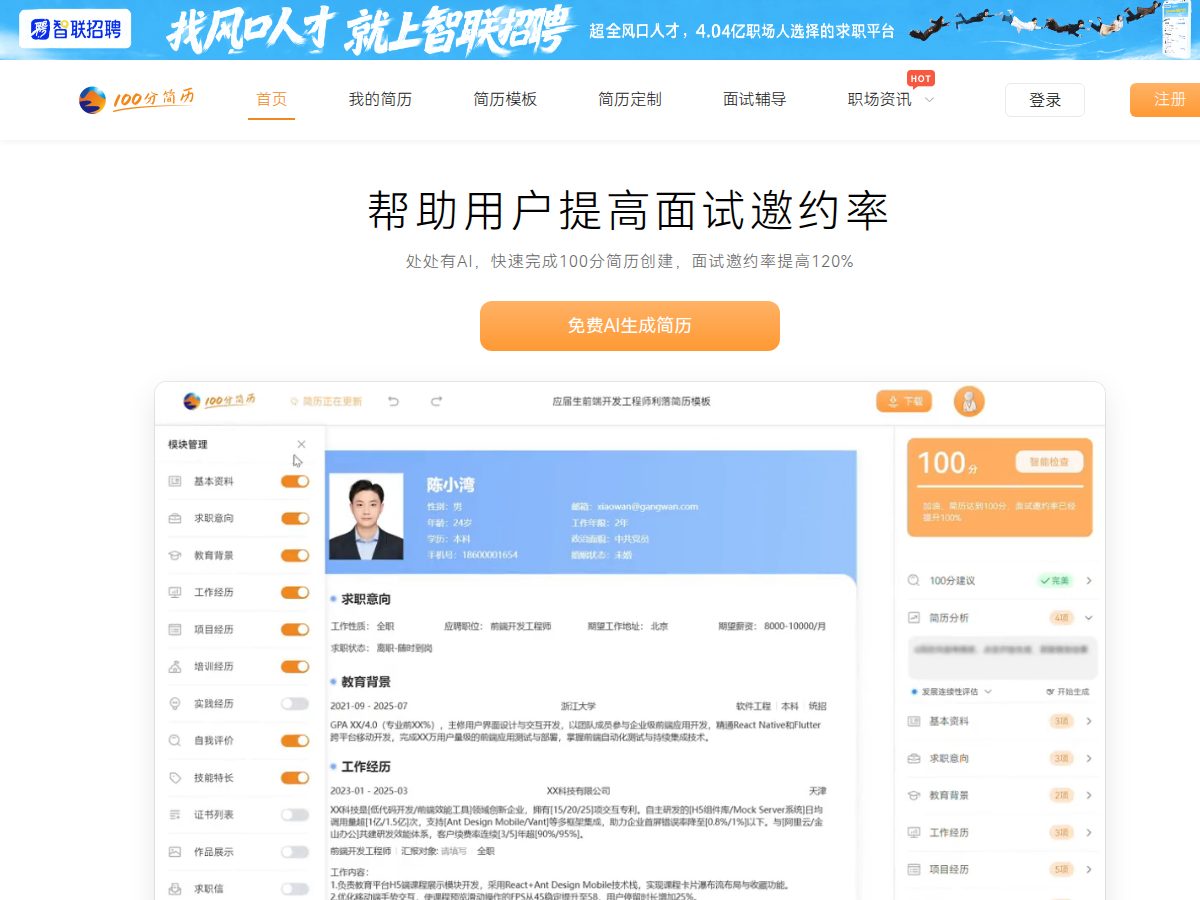The image size is (1200, 900).
Task: Expand right-panel 工作经历 row chevron
Action: pos(1089,832)
